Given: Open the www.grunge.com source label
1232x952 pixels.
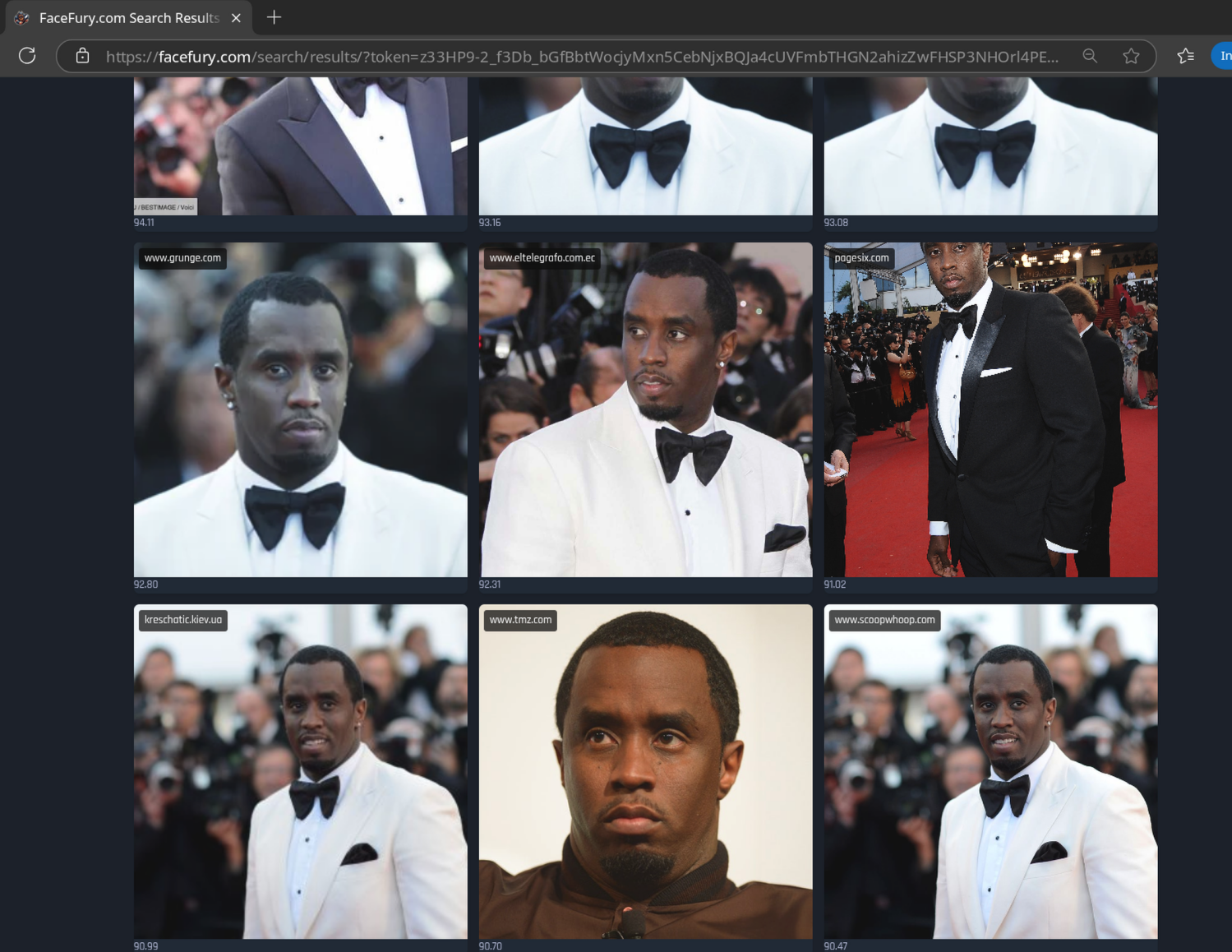Looking at the screenshot, I should 182,258.
